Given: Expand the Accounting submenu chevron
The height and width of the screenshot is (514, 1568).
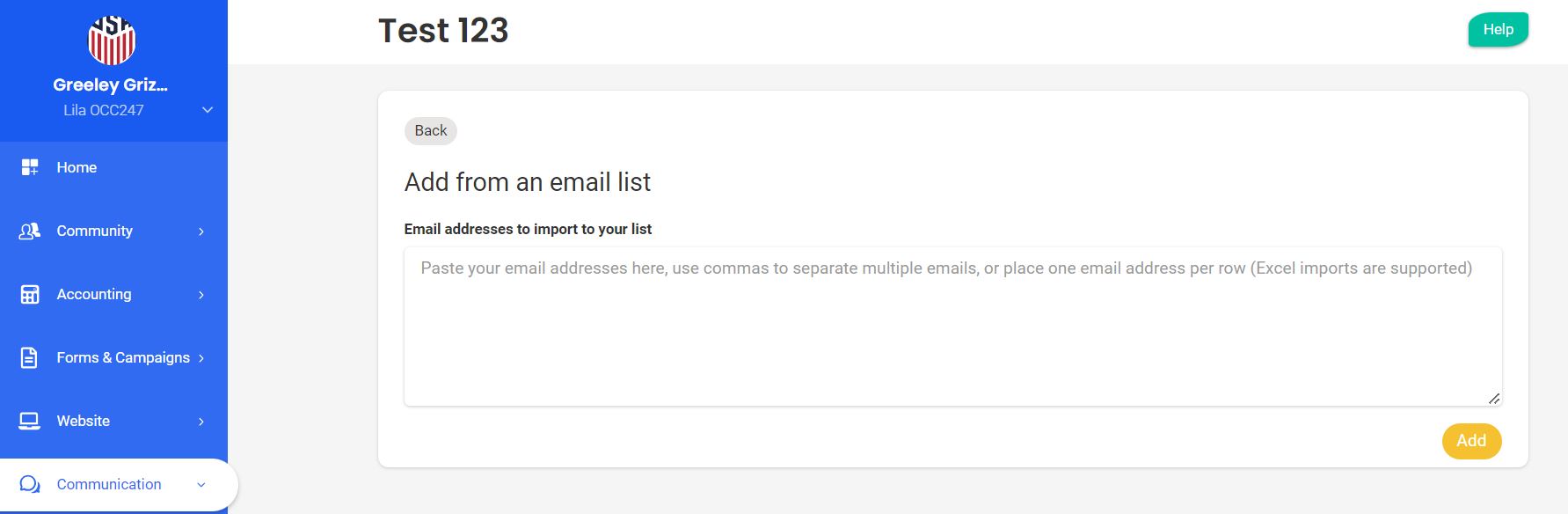Looking at the screenshot, I should 201,295.
